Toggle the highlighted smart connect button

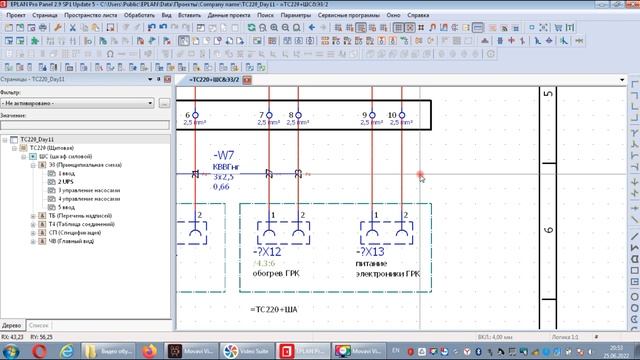click(x=361, y=28)
